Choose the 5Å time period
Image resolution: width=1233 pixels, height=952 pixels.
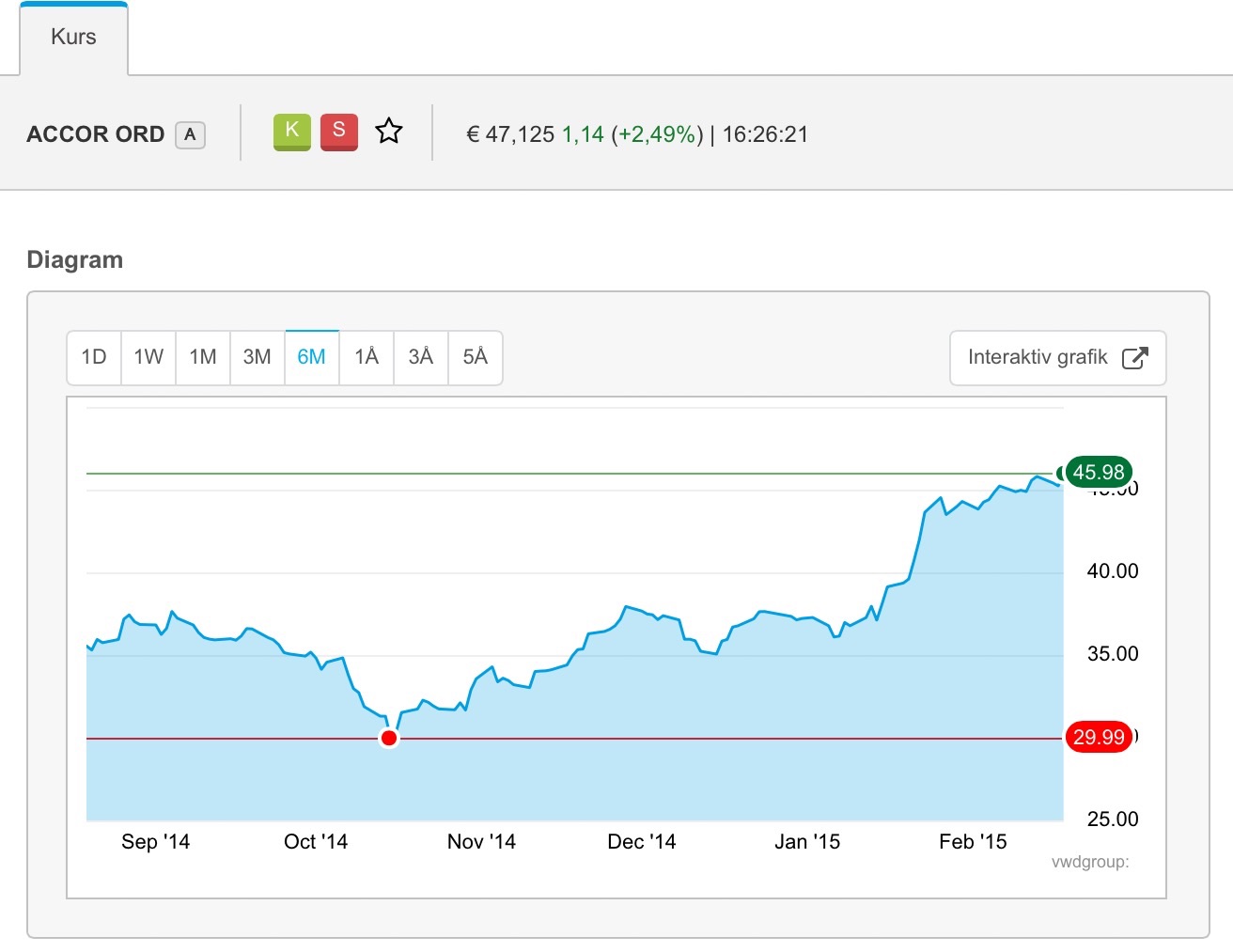point(476,357)
